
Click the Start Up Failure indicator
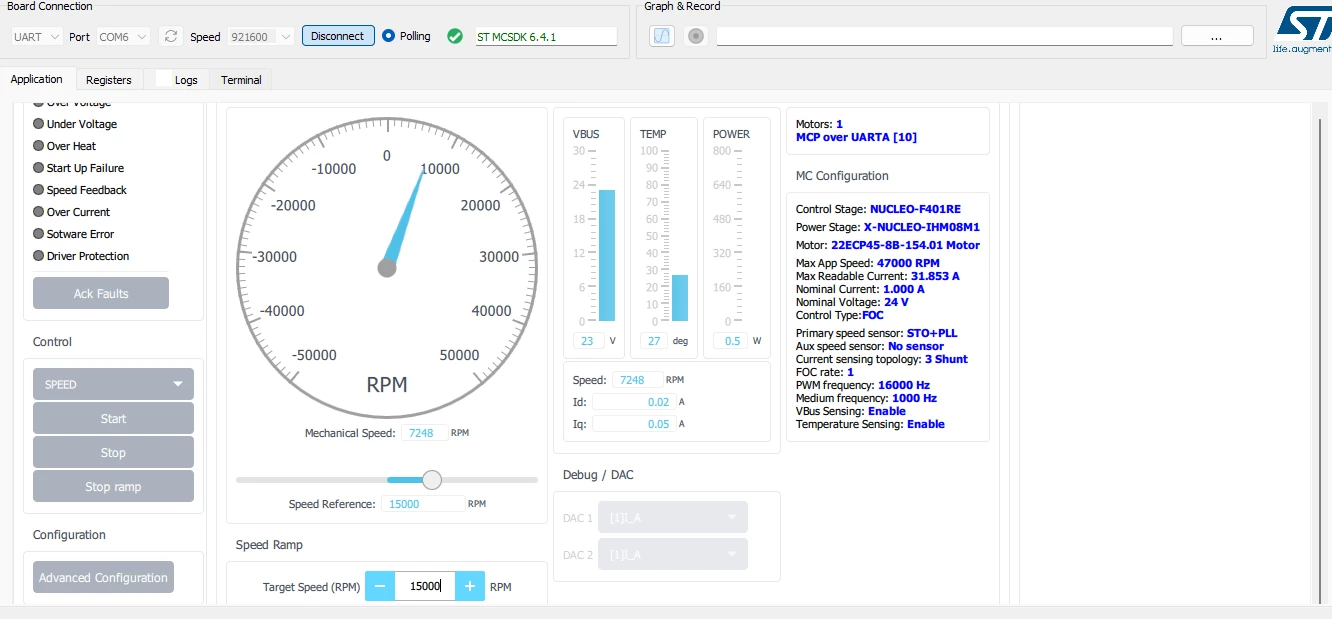click(39, 168)
